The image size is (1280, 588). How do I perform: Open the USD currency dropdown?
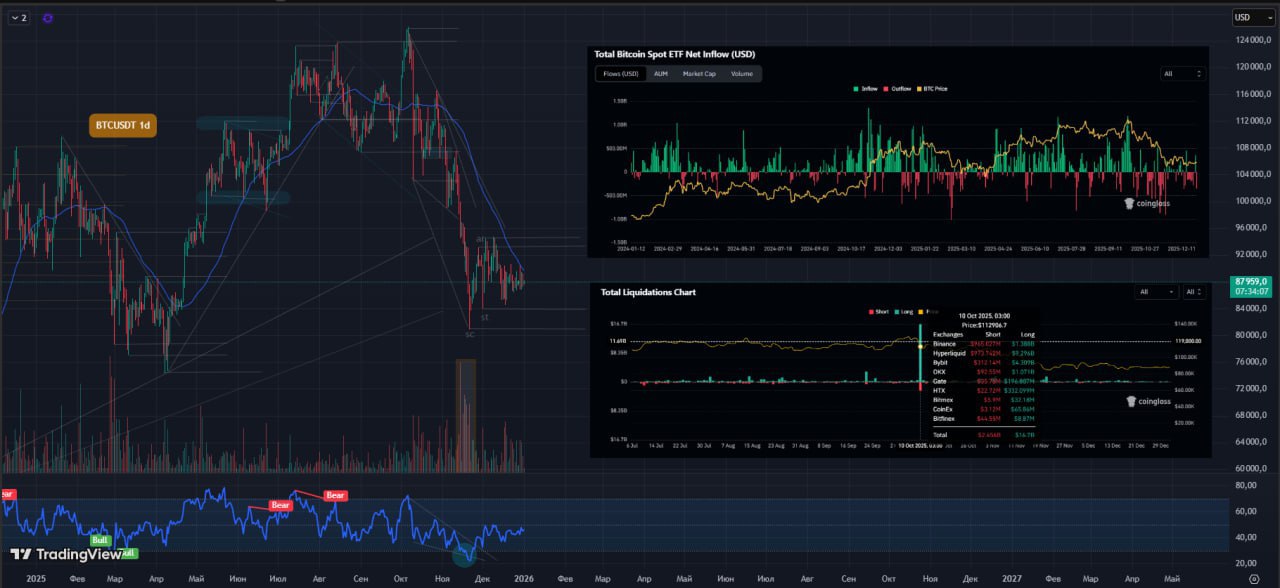tap(1252, 17)
